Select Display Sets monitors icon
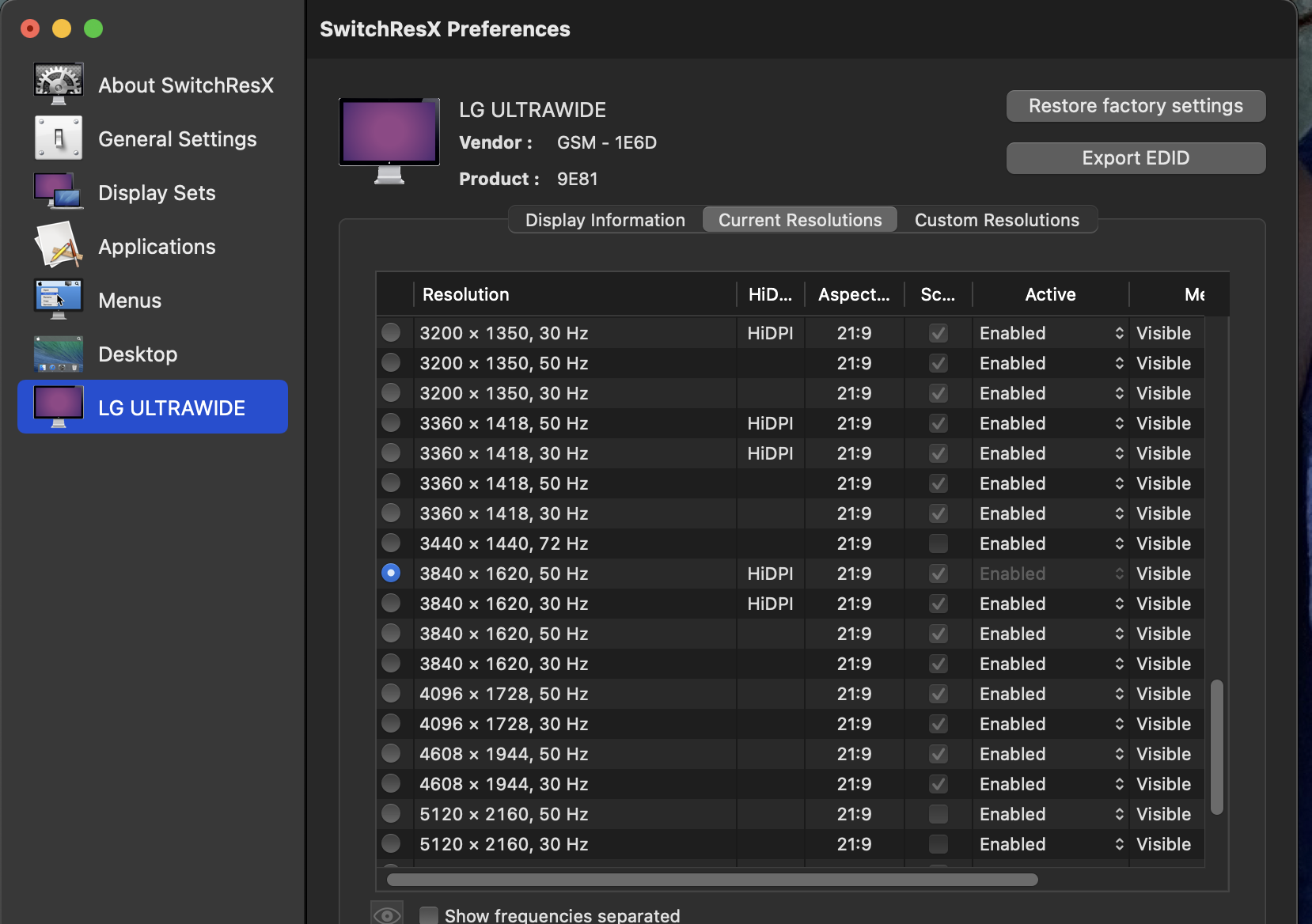Viewport: 1312px width, 924px height. tap(58, 191)
